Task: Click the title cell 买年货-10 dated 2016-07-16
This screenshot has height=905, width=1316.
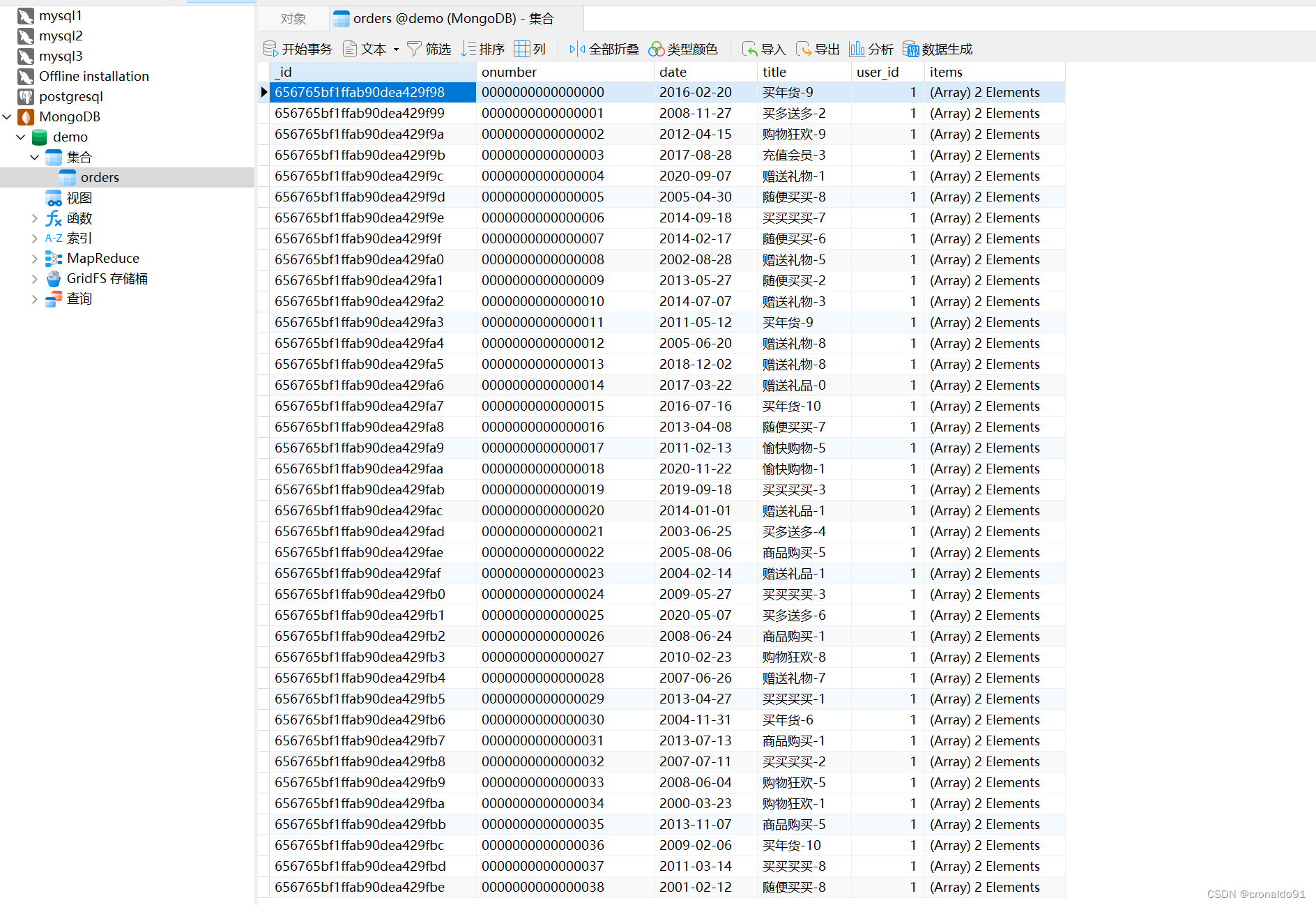Action: 804,406
